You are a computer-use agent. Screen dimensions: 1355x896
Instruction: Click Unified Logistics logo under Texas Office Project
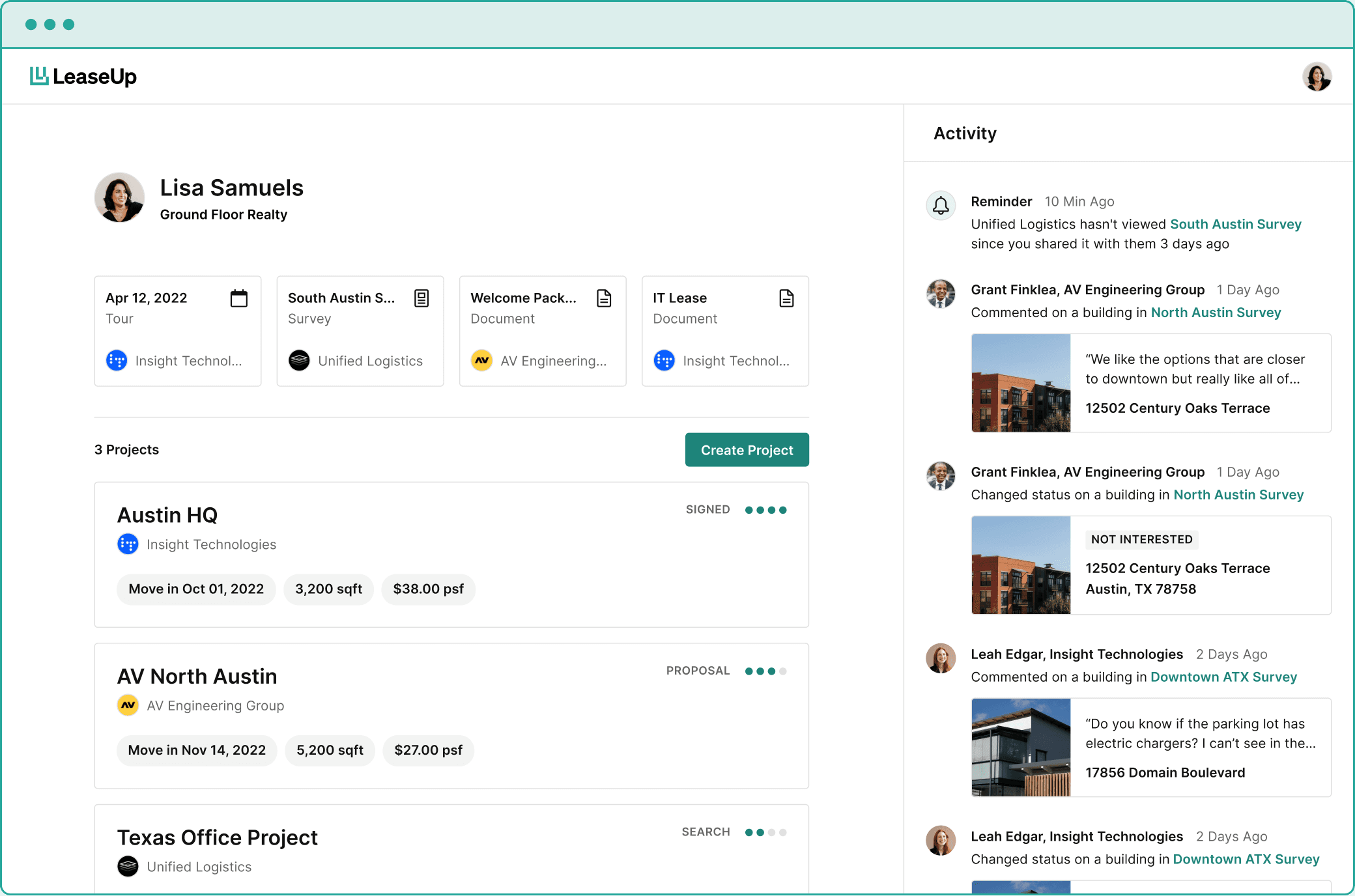(x=128, y=866)
